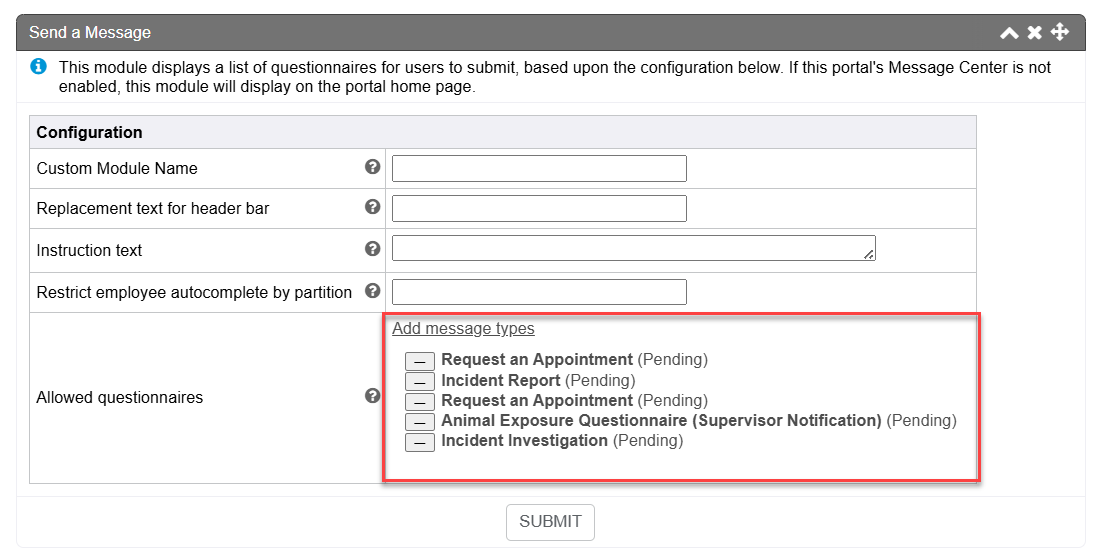Screen dimensions: 1109x556
Task: Remove the Incident Investigation questionnaire
Action: pyautogui.click(x=420, y=442)
